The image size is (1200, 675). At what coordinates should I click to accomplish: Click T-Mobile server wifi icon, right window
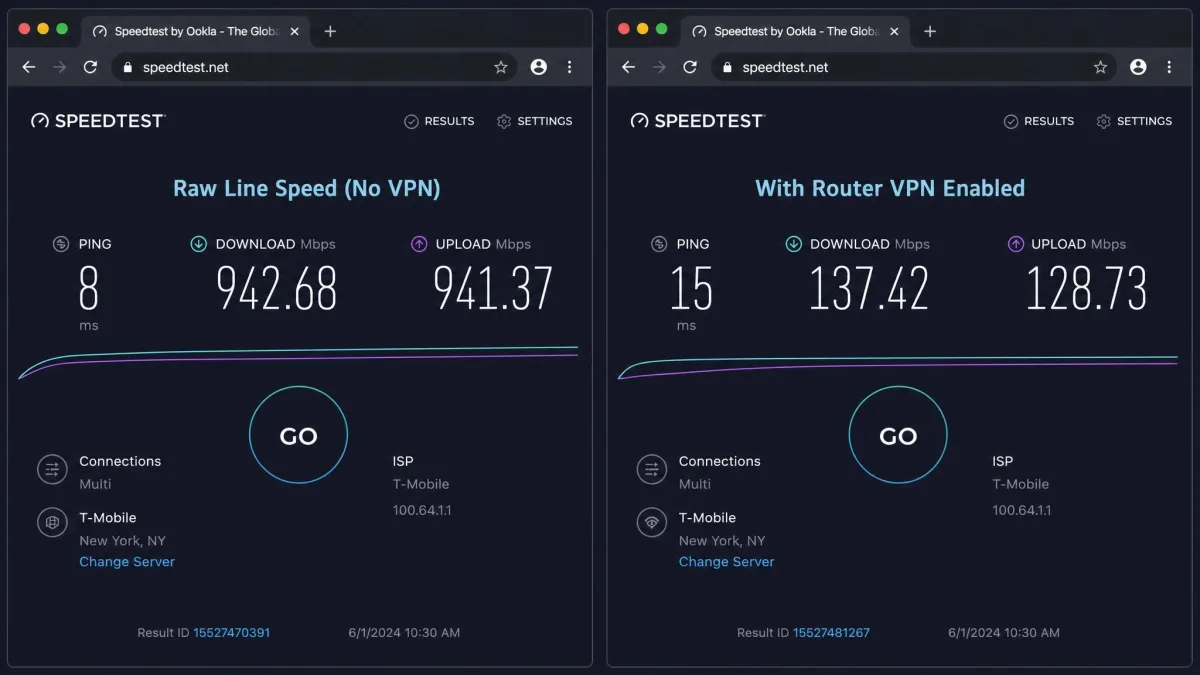652,522
